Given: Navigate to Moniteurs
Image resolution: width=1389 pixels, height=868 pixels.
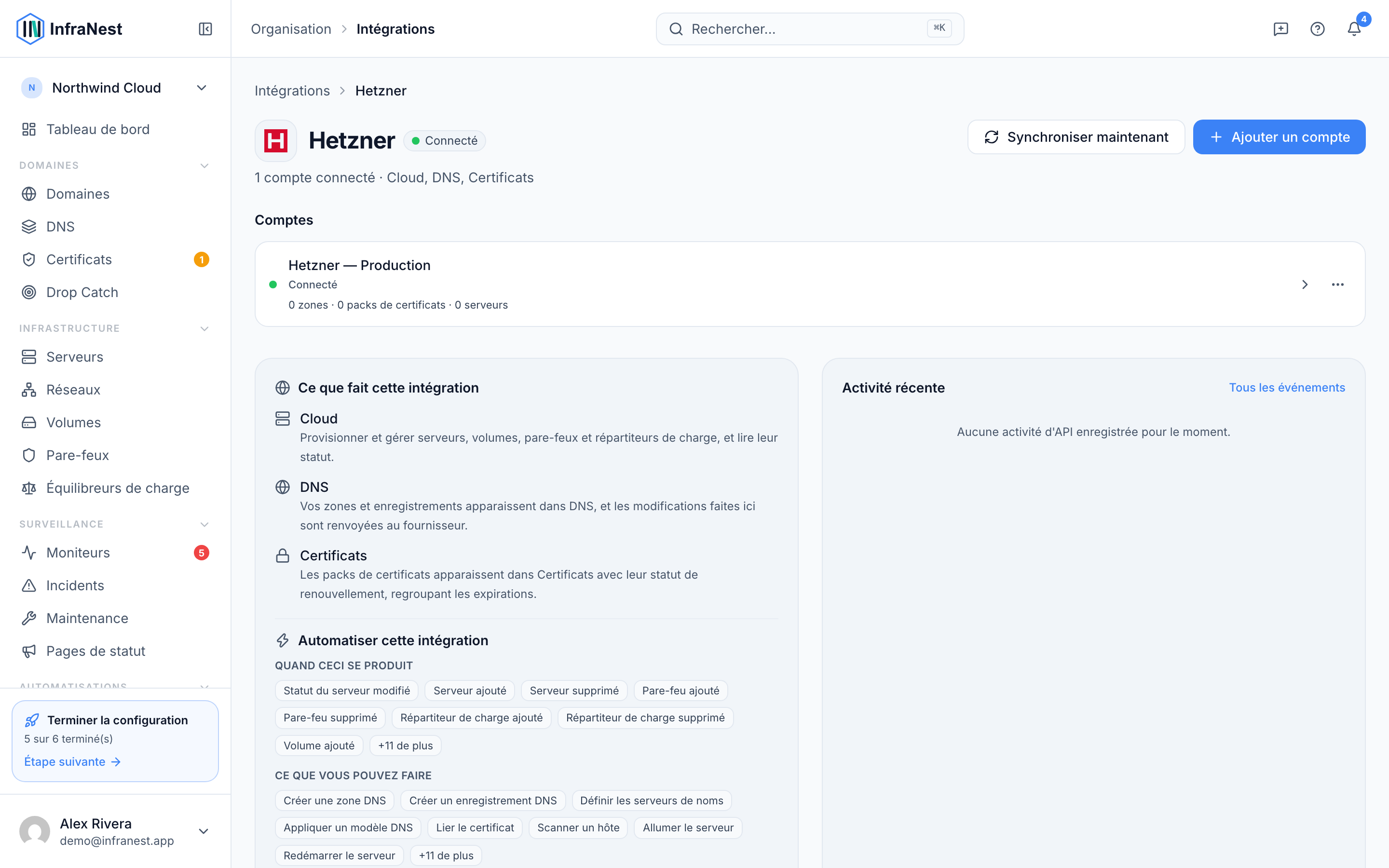Looking at the screenshot, I should click(115, 553).
